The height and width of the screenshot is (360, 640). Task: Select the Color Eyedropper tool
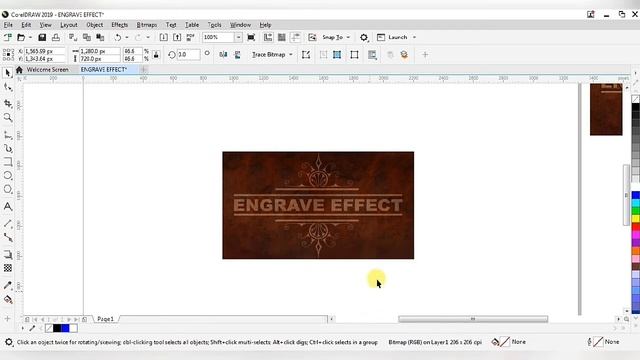(8, 285)
